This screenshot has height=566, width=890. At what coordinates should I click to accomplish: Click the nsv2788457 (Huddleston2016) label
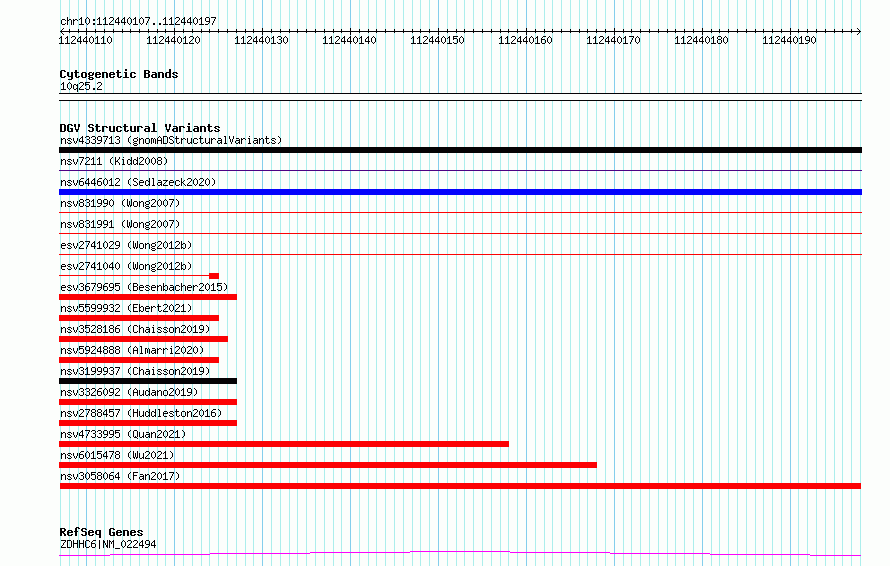coord(141,413)
